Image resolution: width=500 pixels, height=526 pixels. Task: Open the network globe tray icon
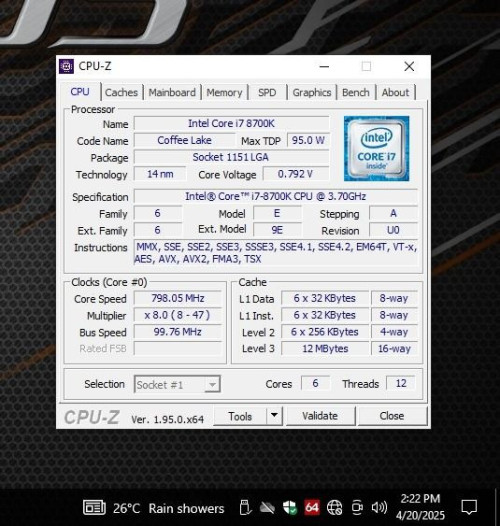click(x=334, y=508)
